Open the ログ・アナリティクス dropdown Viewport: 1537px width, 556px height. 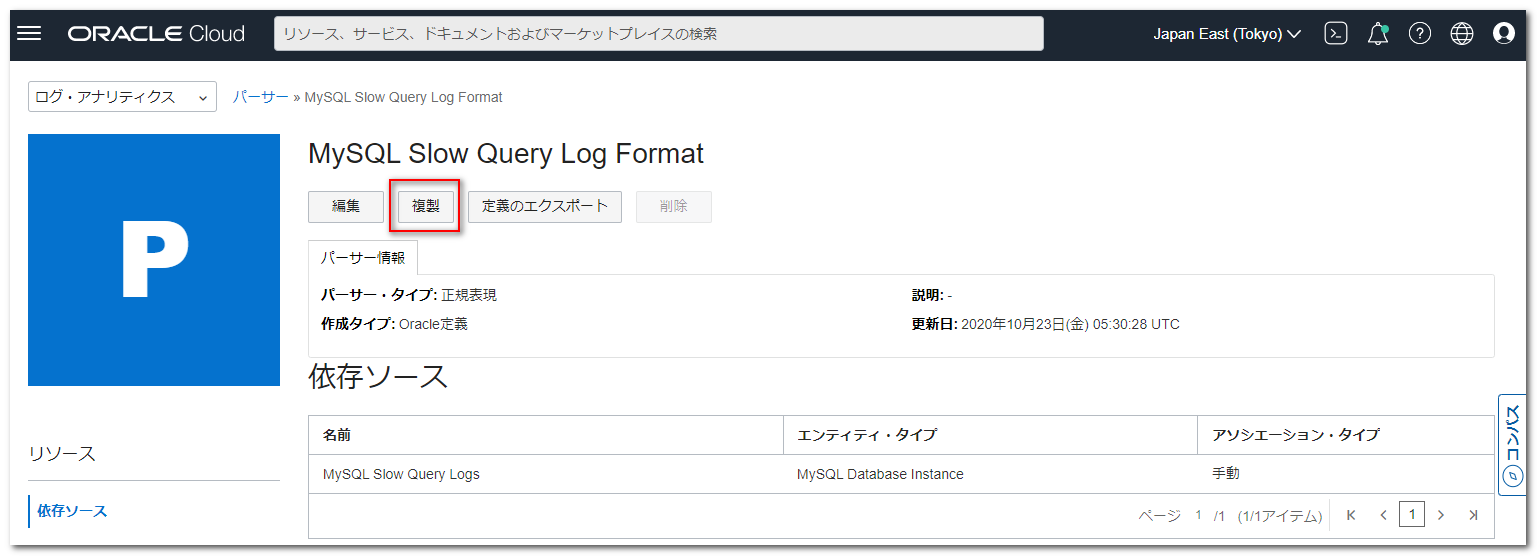click(122, 97)
